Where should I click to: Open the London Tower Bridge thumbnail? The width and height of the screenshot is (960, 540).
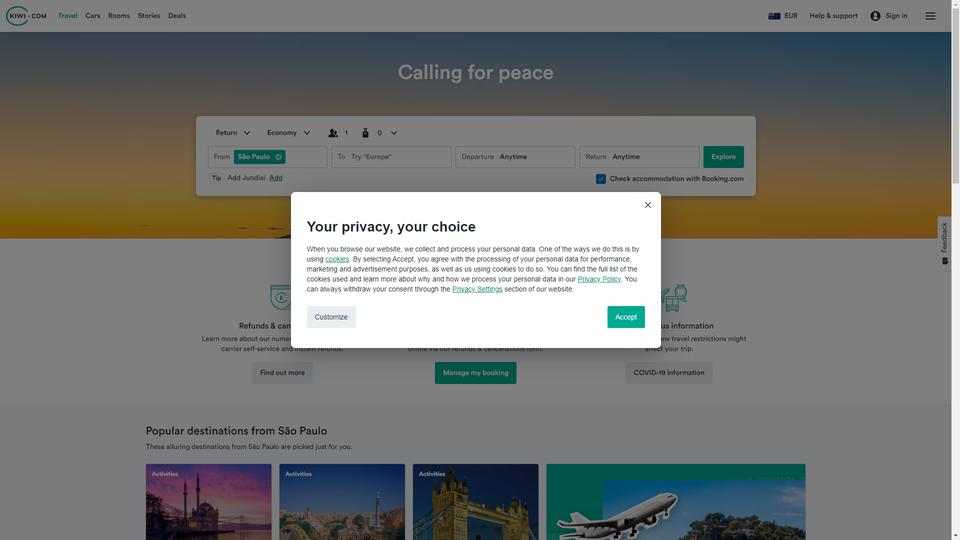click(475, 502)
